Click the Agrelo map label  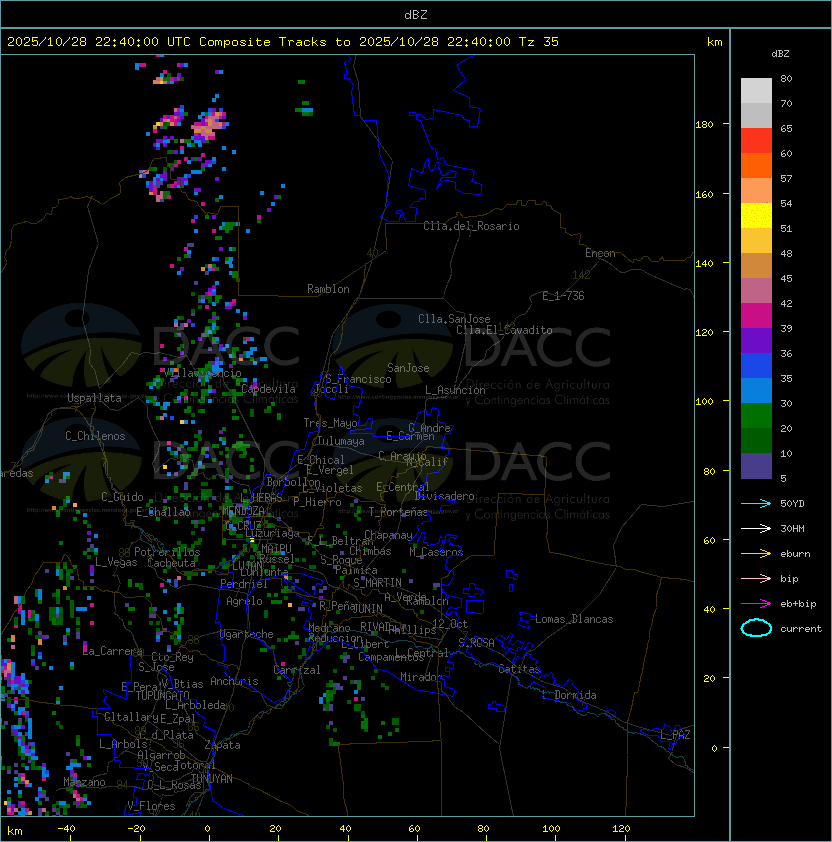click(x=244, y=601)
